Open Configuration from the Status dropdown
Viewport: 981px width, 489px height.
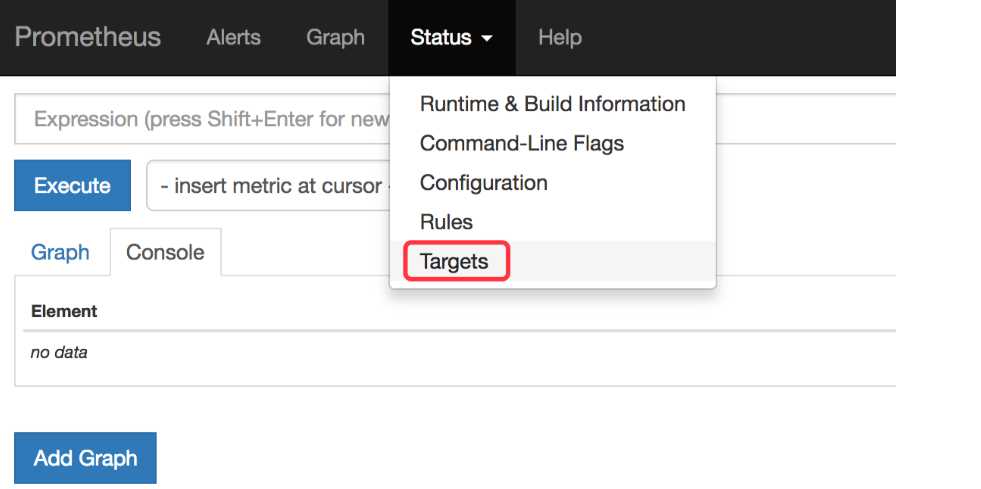(x=483, y=183)
